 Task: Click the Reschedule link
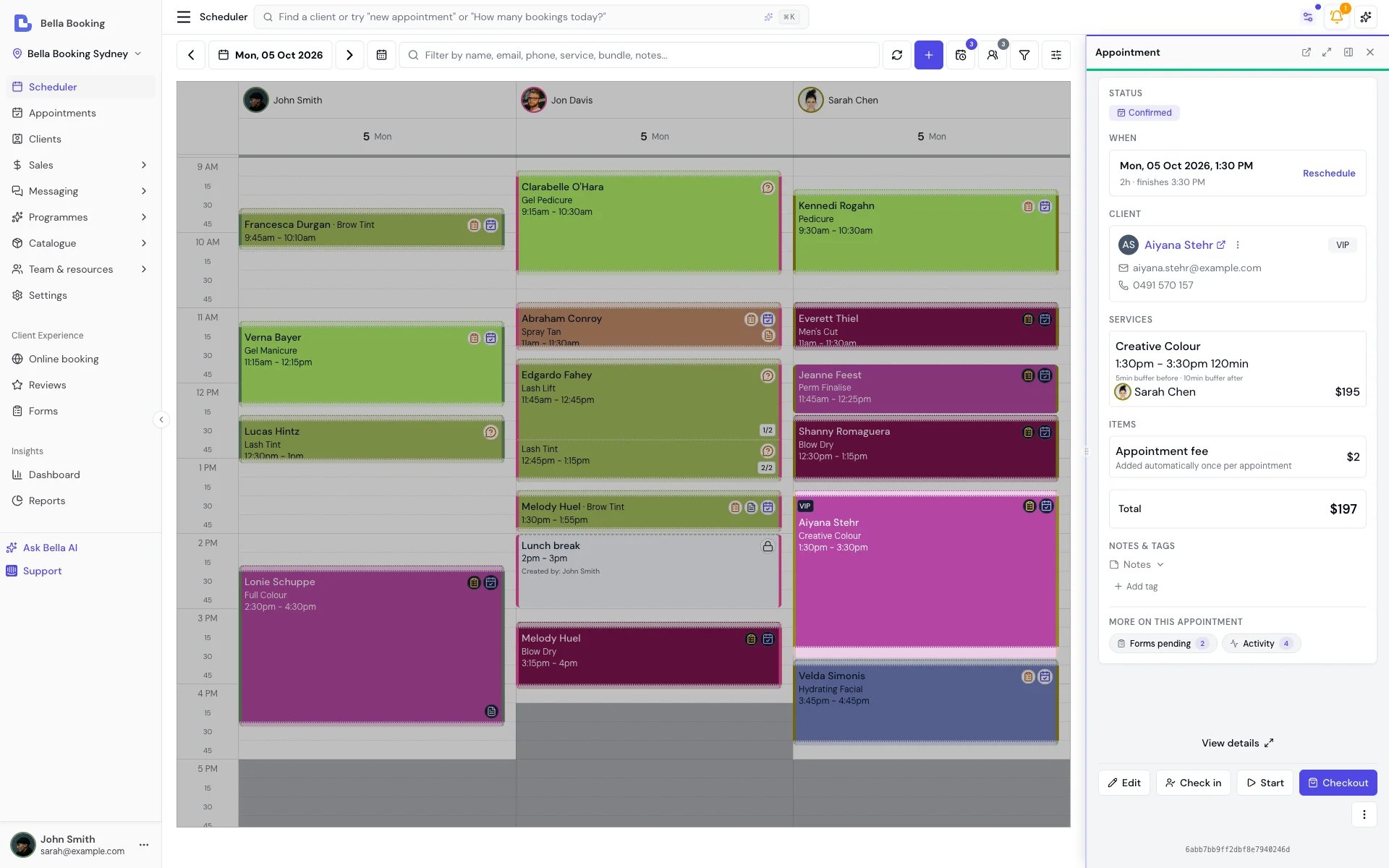[1329, 174]
